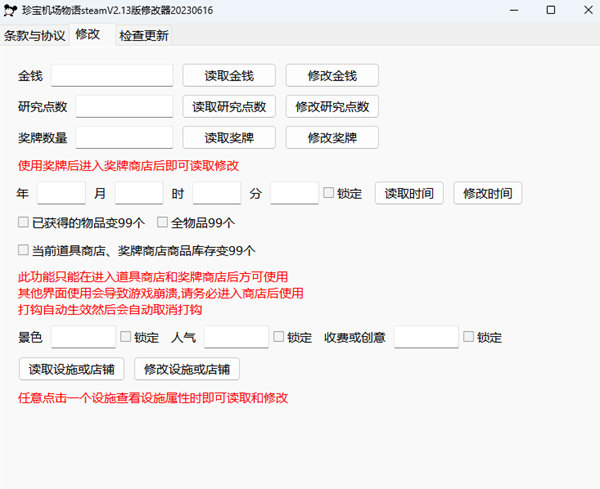Click red text 打钩自动生效然后会自动取消打钩
Image resolution: width=600 pixels, height=489 pixels.
[x=110, y=310]
